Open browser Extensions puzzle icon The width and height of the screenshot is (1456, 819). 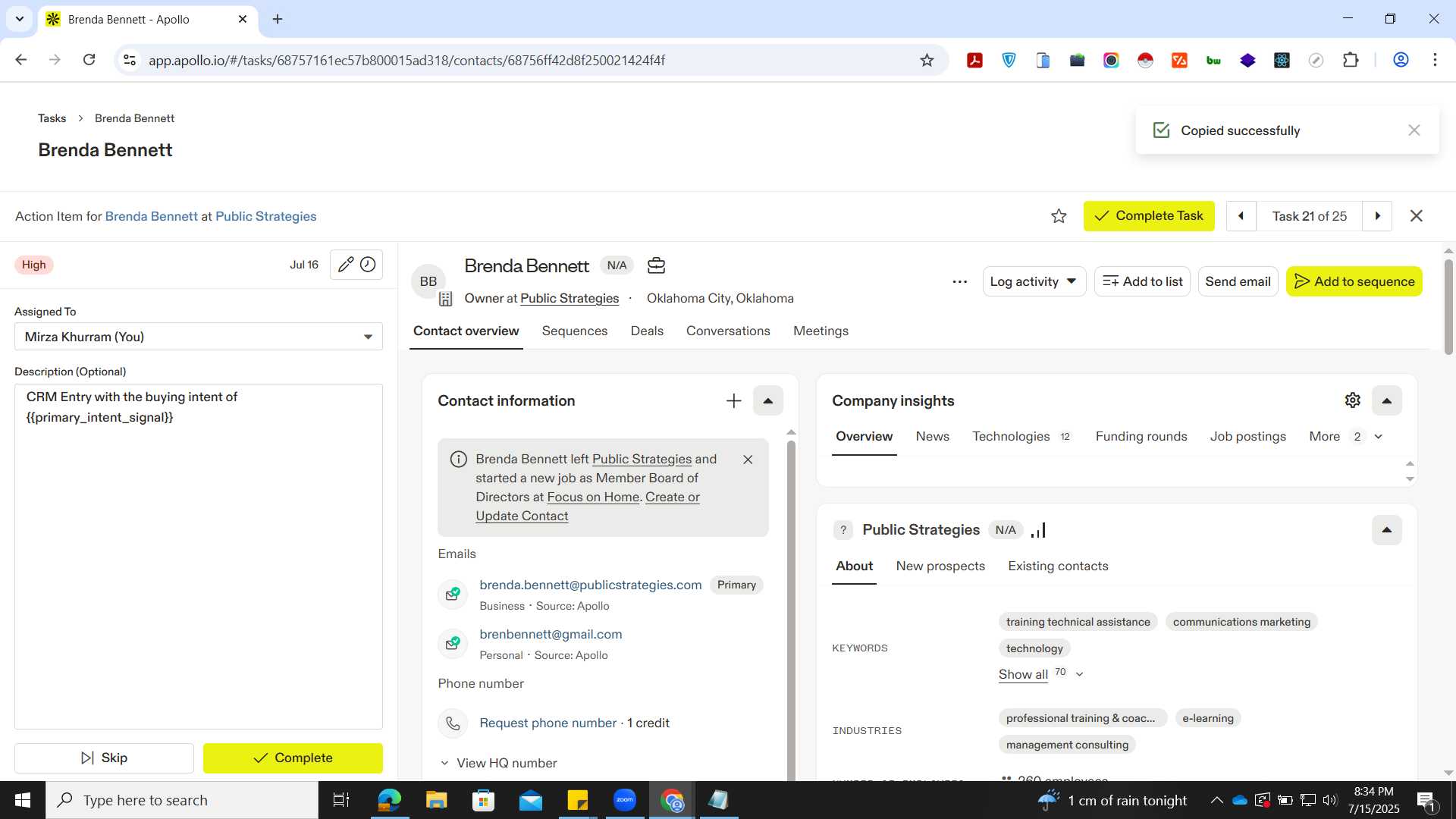coord(1351,60)
